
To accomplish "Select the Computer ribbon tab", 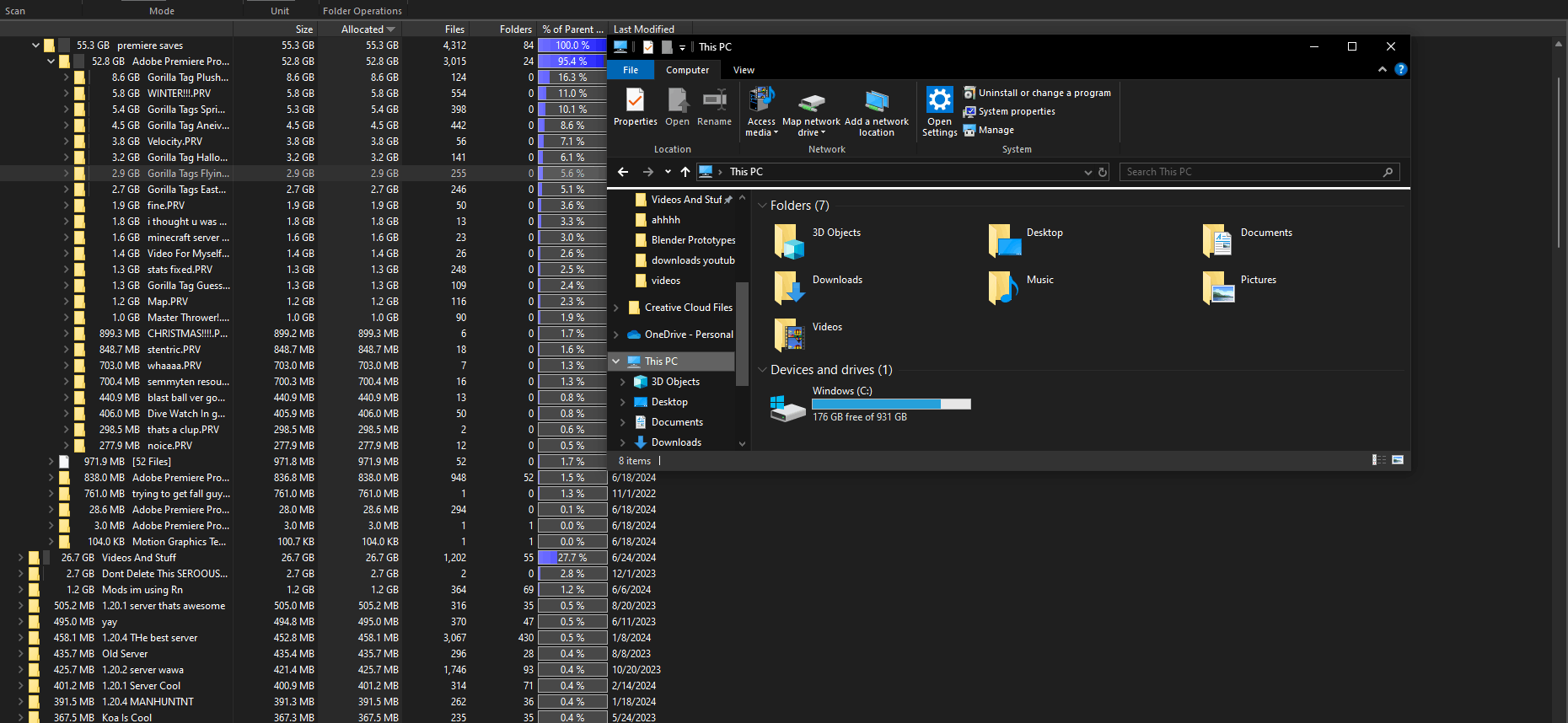I will coord(687,70).
